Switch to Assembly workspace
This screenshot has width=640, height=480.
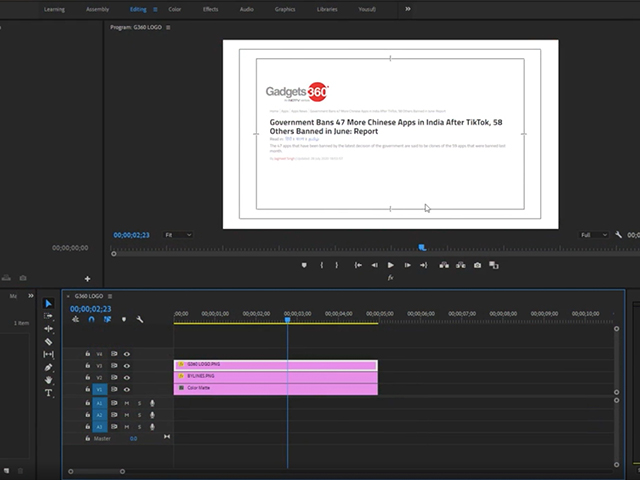(x=98, y=9)
